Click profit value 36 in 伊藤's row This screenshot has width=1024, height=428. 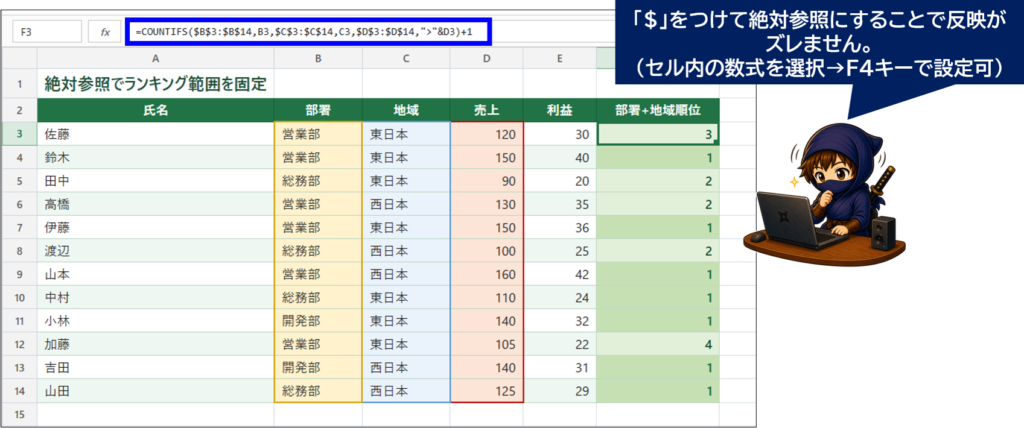point(560,228)
